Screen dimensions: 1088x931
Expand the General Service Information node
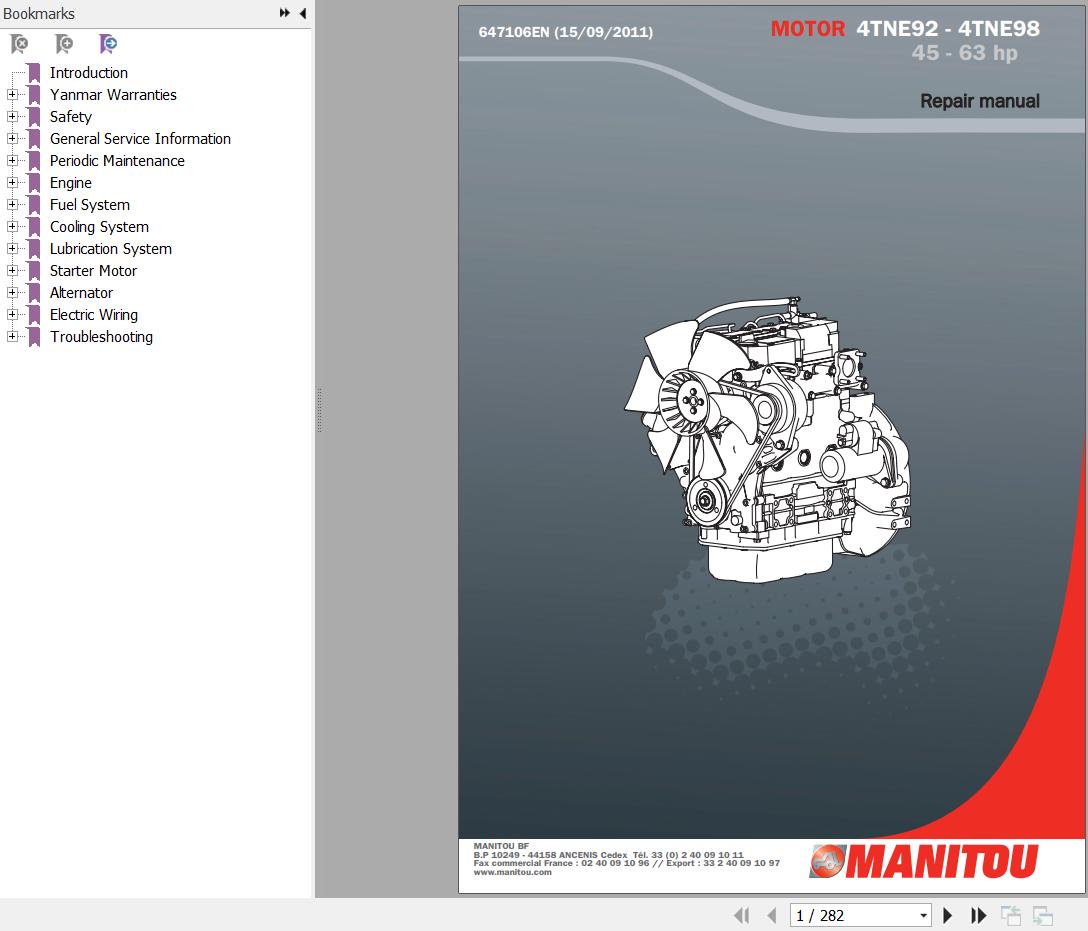click(x=12, y=139)
